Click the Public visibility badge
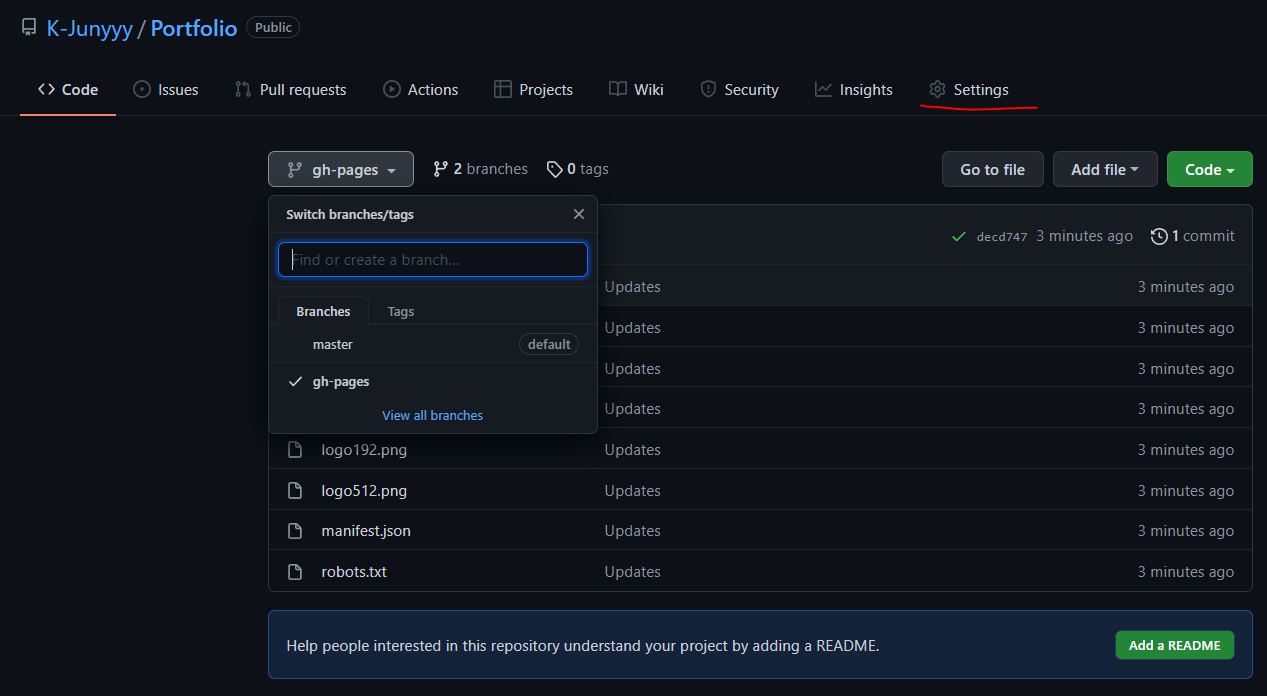1267x696 pixels. pos(273,28)
